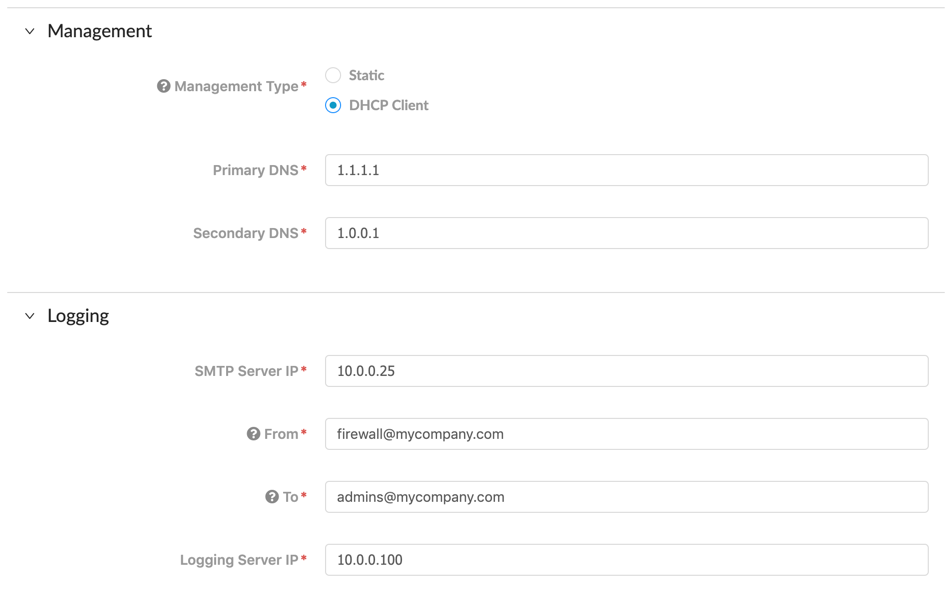Open the To field help tooltip
Screen dimensions: 948x589
[x=270, y=497]
